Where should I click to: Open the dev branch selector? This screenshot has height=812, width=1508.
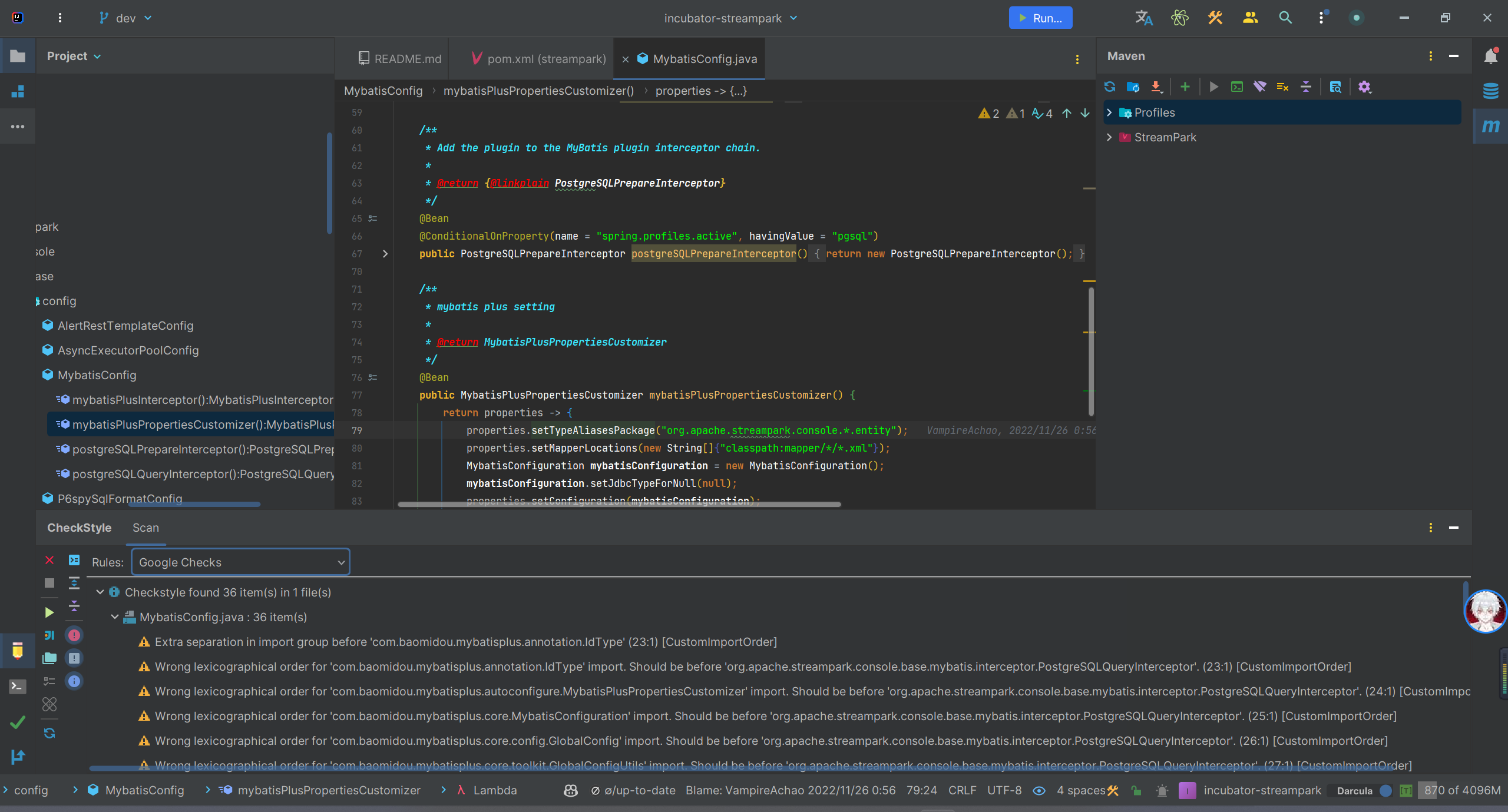pyautogui.click(x=125, y=18)
